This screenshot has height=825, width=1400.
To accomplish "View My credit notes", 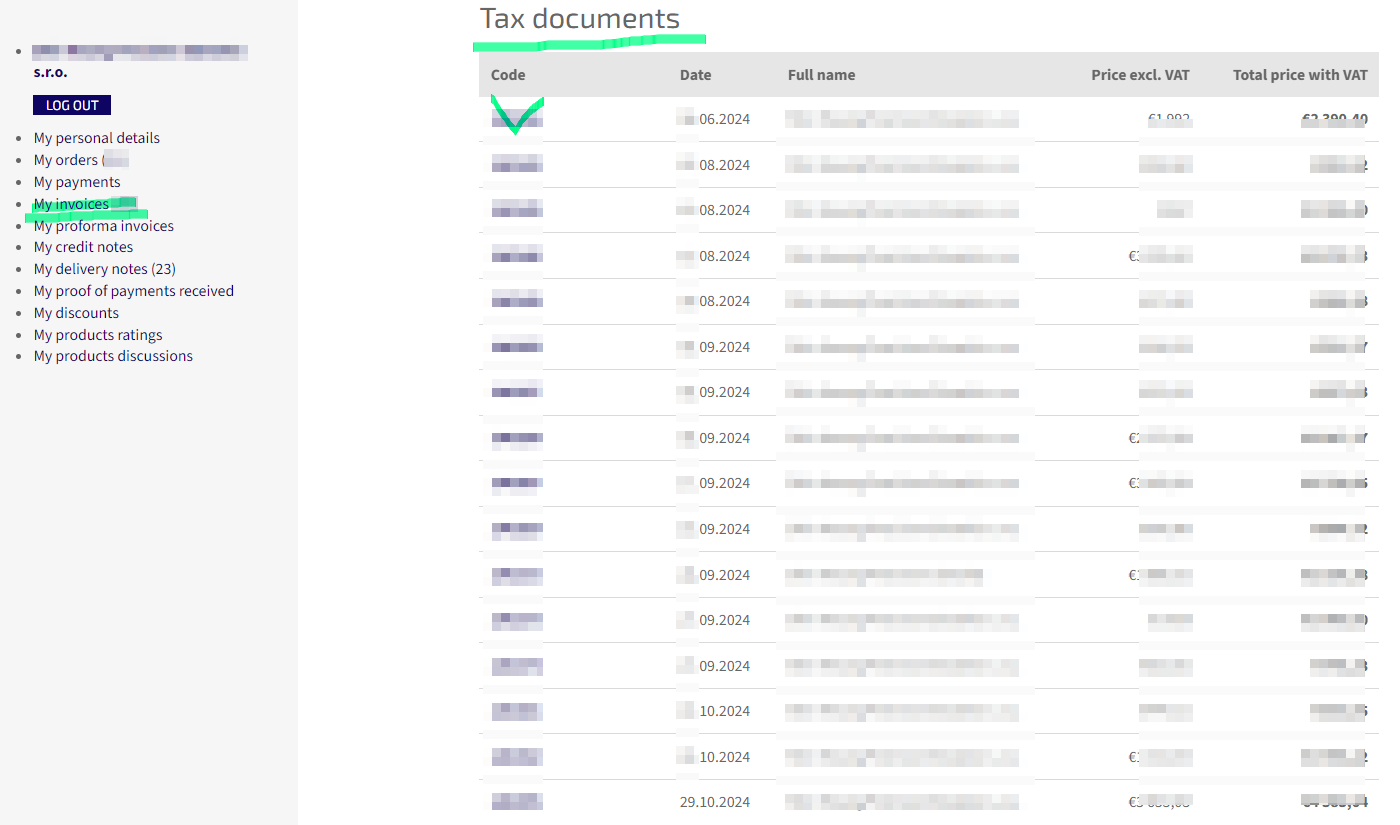I will coord(83,247).
